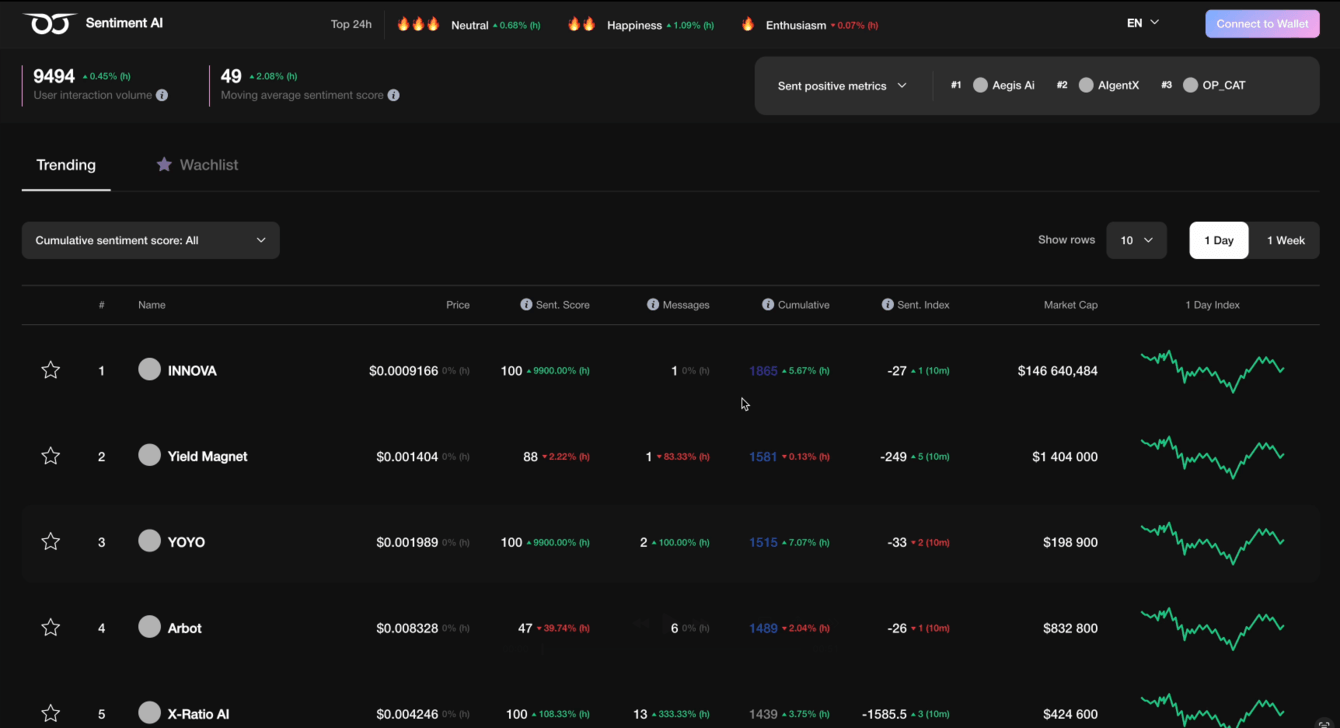Toggle the favorite star for X-Ratio AI

point(51,713)
